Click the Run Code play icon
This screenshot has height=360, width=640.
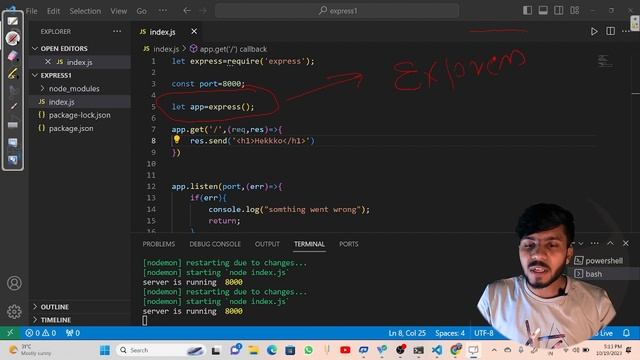coord(594,31)
